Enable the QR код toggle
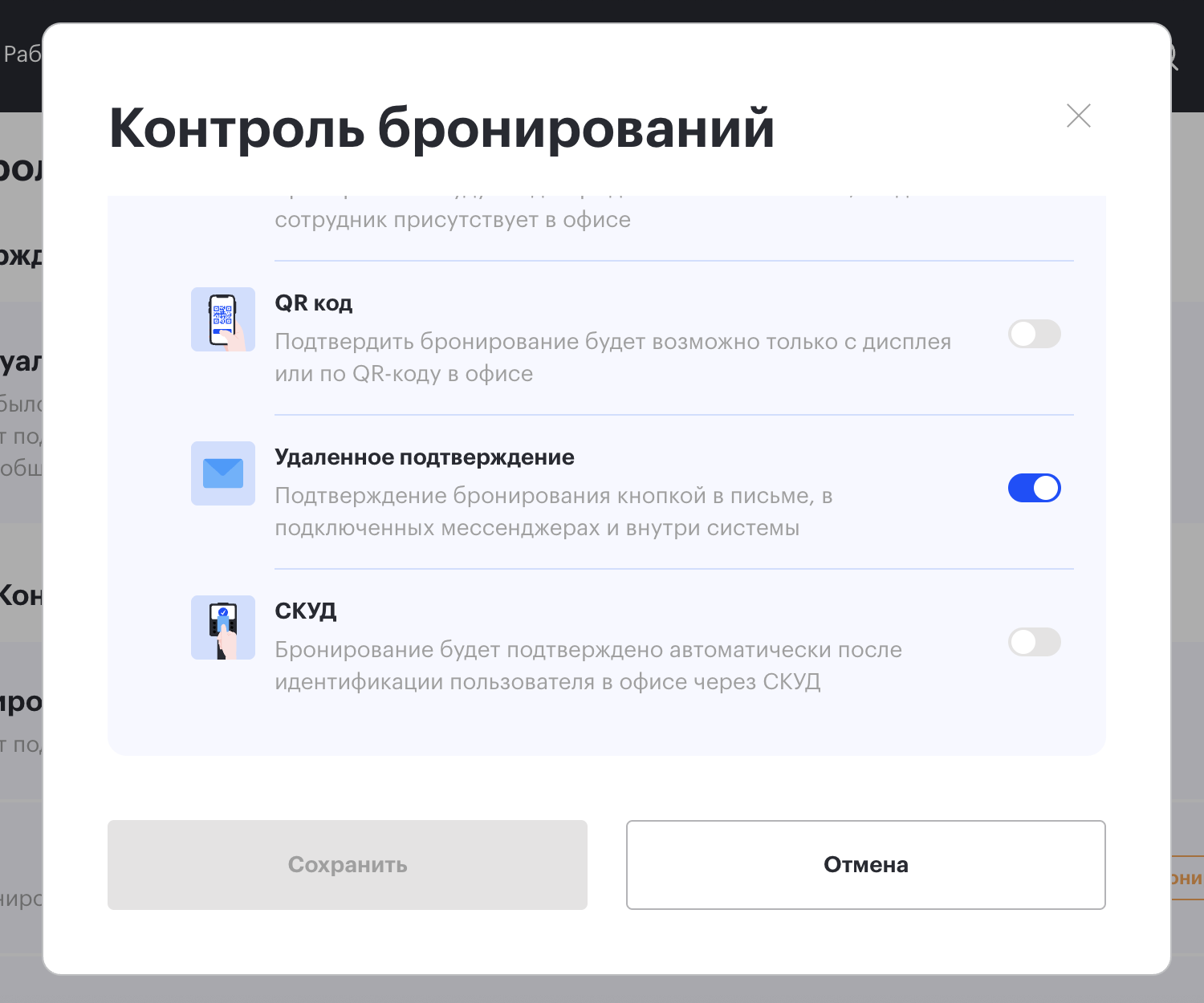1204x1003 pixels. point(1034,334)
